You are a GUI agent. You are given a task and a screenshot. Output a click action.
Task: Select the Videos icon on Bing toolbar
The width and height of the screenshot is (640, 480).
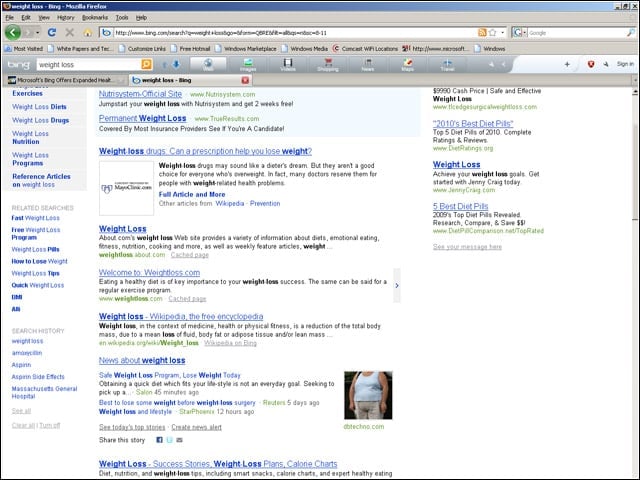click(x=288, y=64)
